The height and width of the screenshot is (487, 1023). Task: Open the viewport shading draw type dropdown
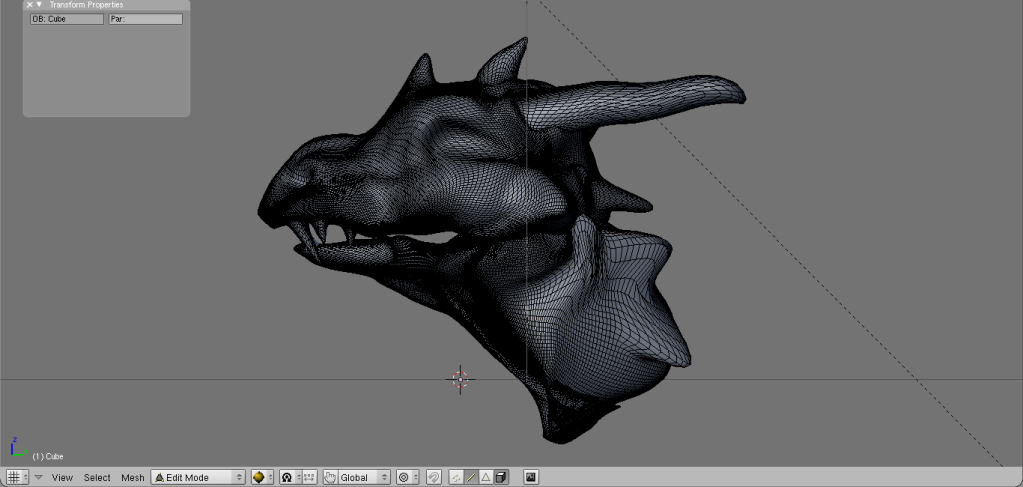[262, 477]
